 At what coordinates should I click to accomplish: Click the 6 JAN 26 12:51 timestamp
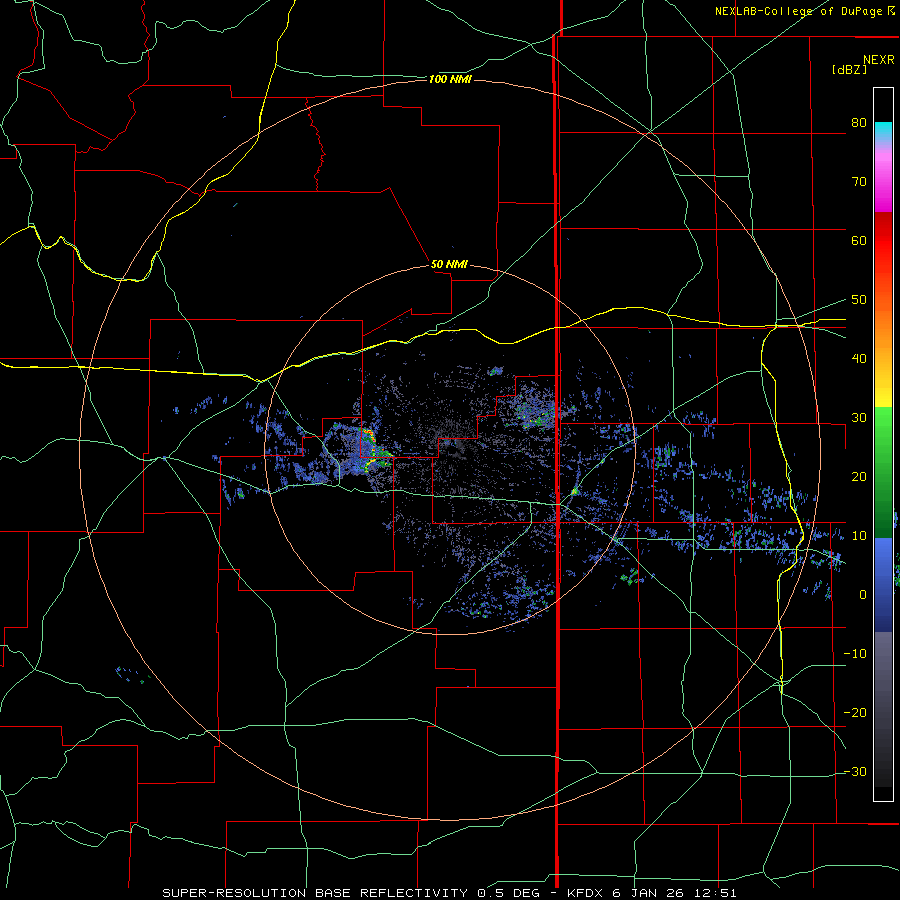[674, 893]
